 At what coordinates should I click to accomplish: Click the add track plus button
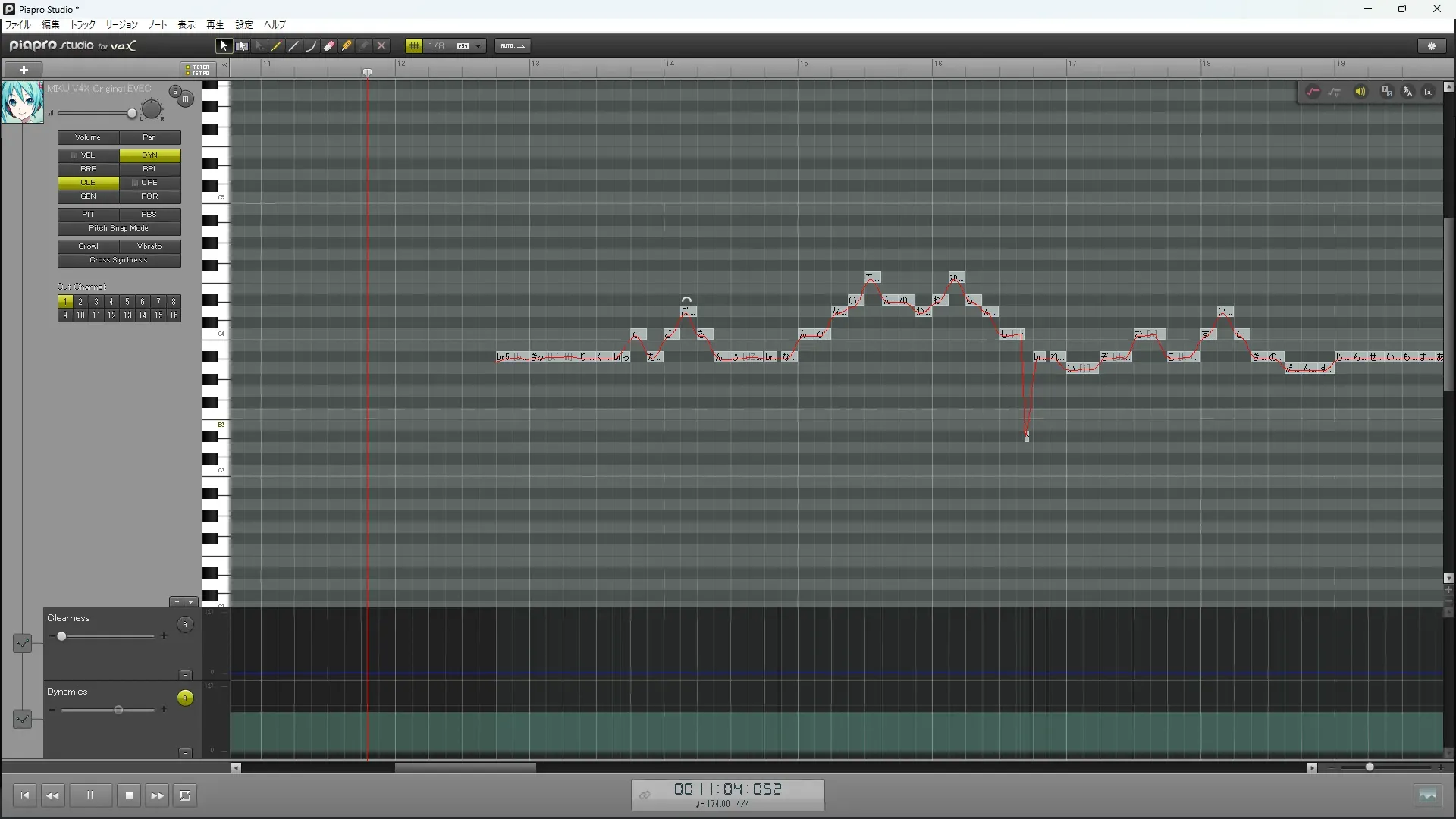tap(24, 70)
